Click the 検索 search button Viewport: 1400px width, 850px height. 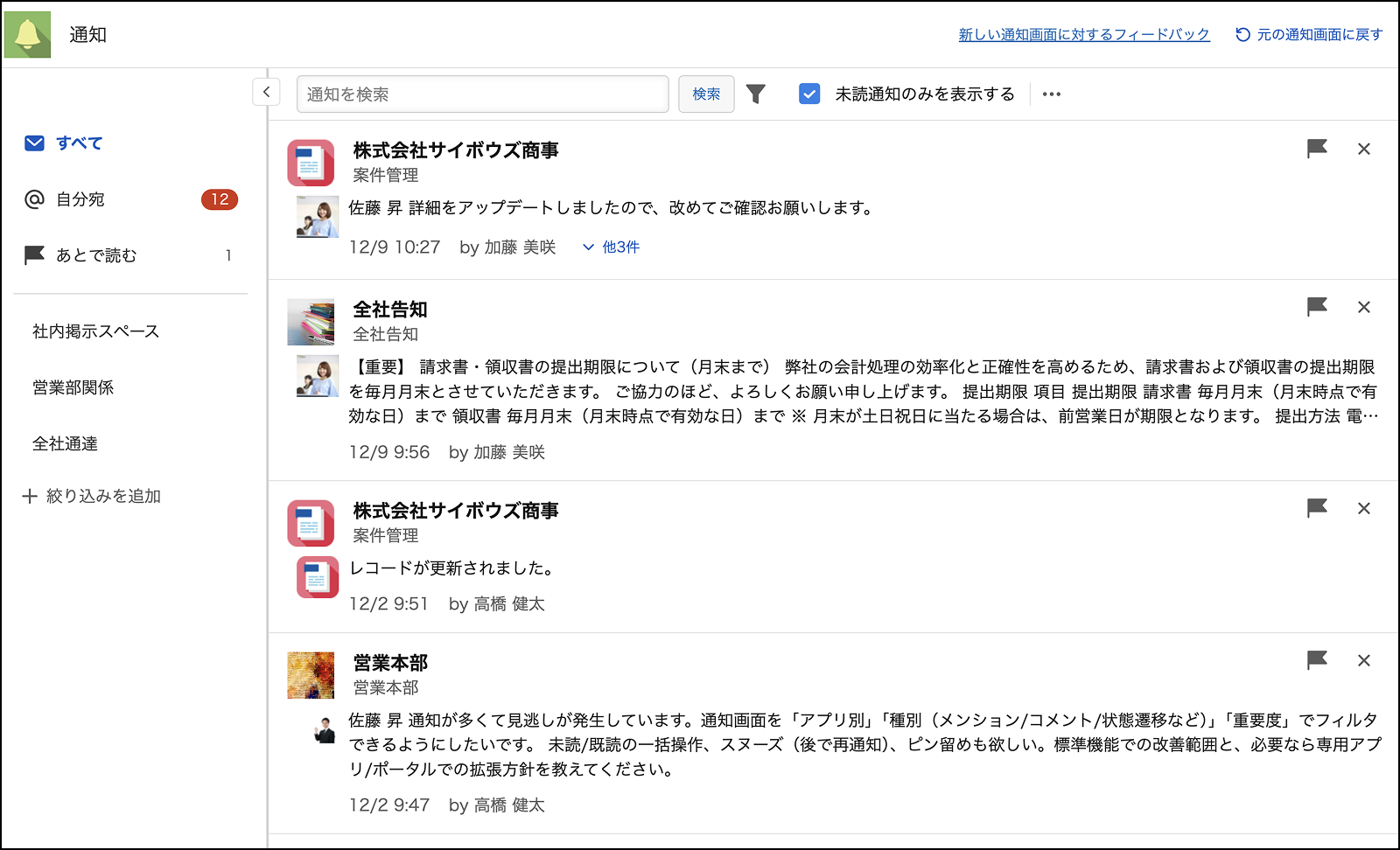click(705, 94)
